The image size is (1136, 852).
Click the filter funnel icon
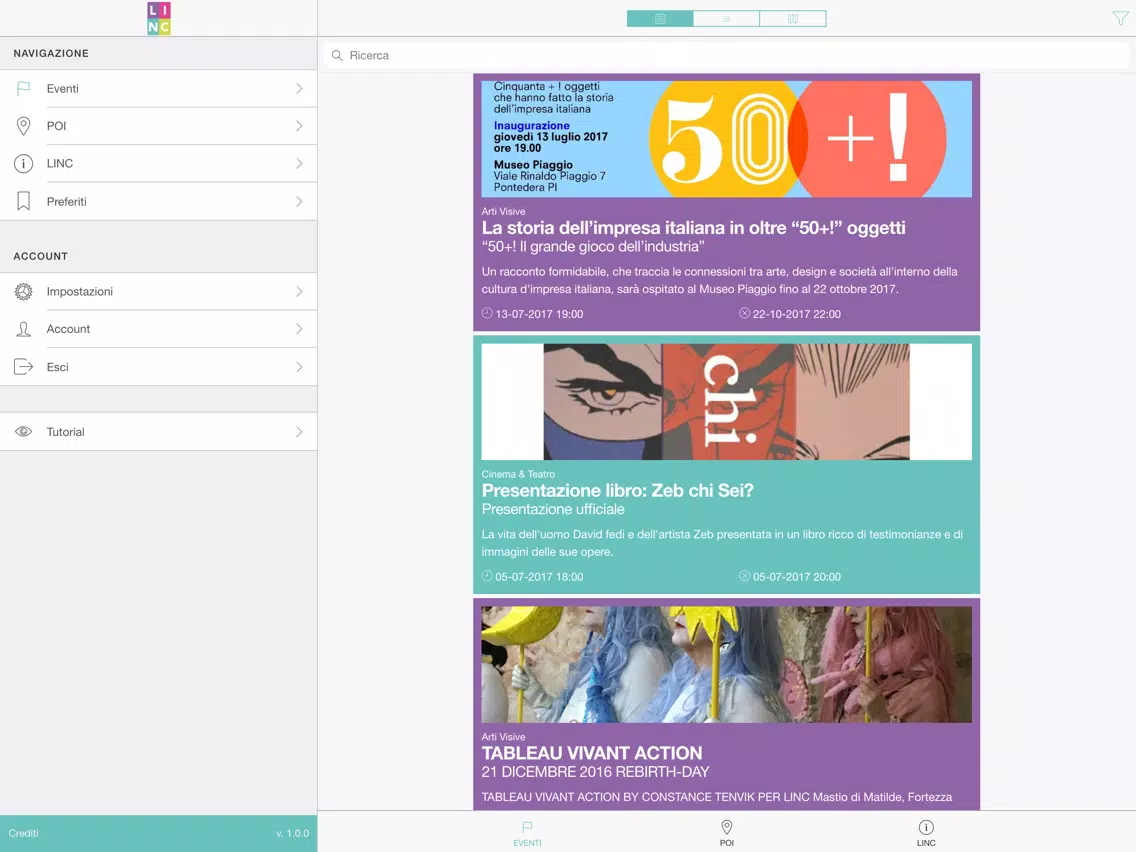click(x=1120, y=18)
